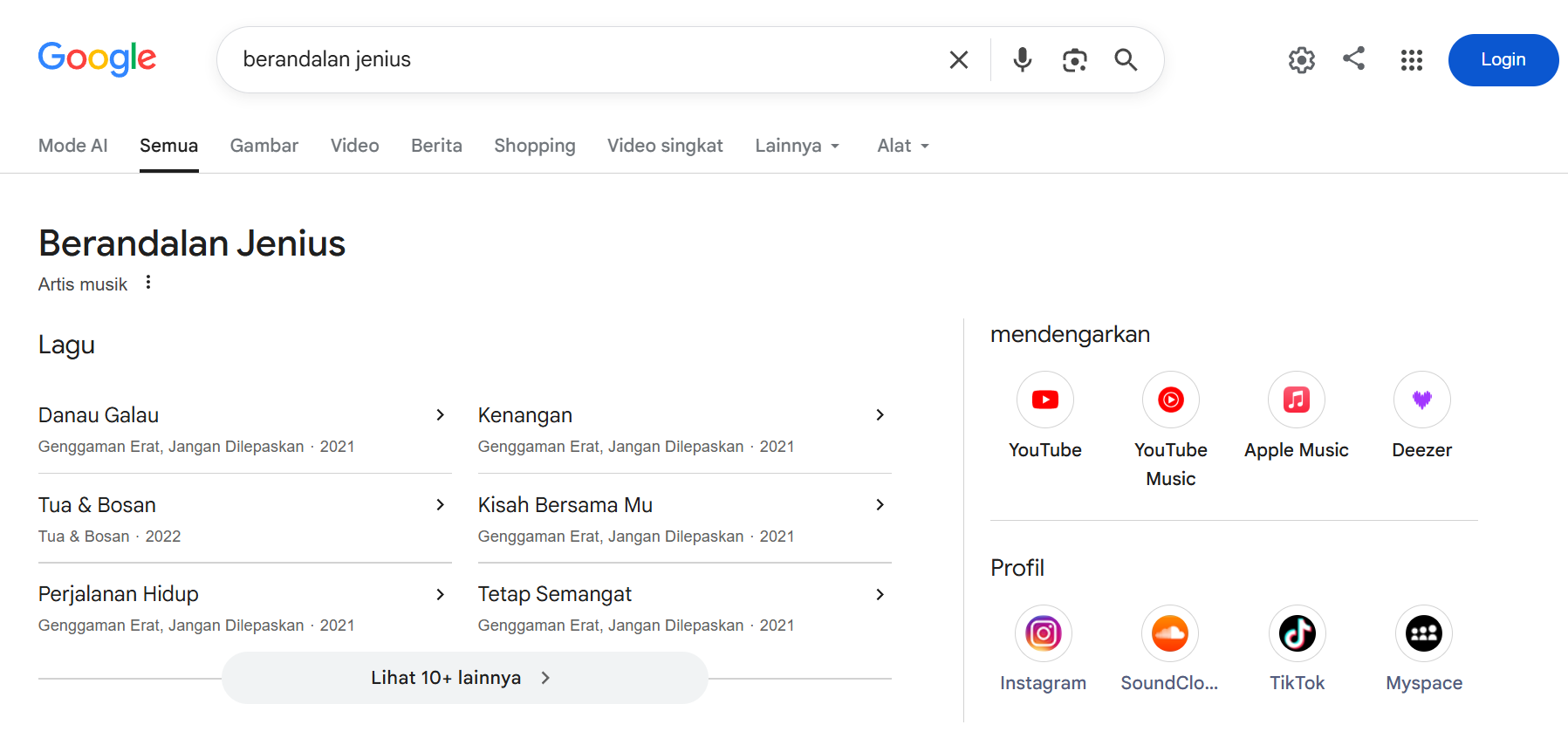This screenshot has height=752, width=1568.
Task: Open the song Kenangan
Action: pyautogui.click(x=525, y=415)
